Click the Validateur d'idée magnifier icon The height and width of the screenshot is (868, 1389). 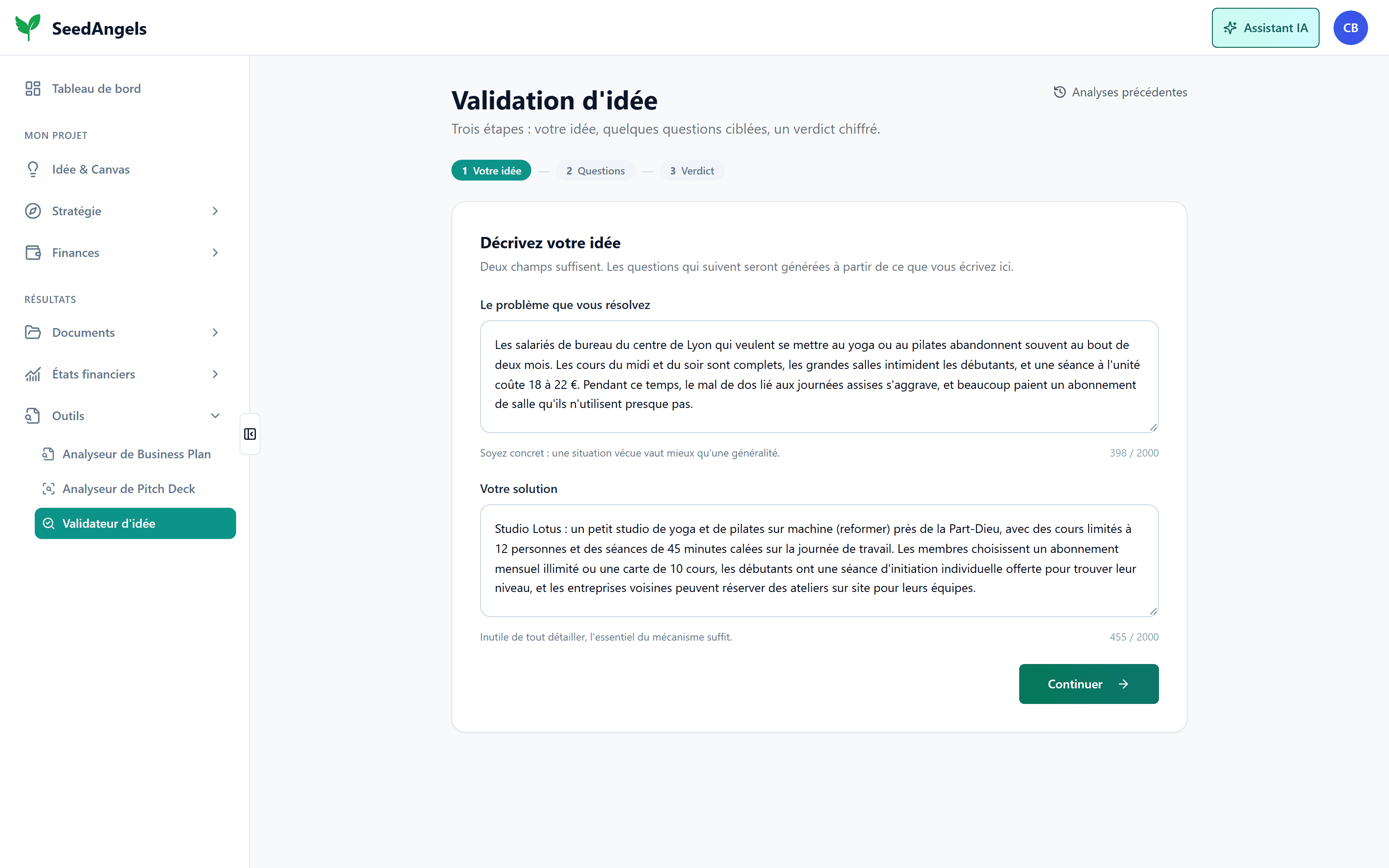click(x=48, y=523)
